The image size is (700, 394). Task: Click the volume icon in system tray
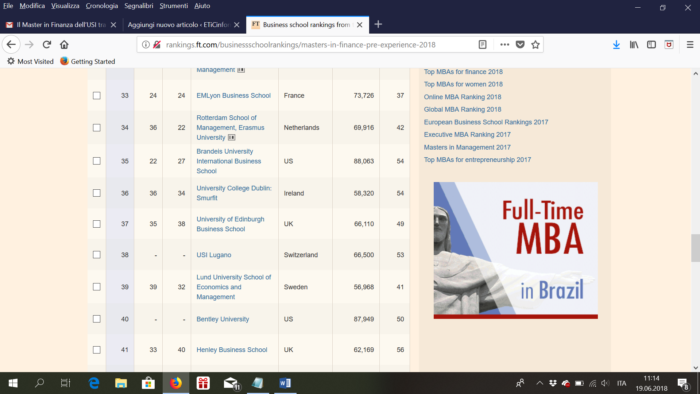[605, 383]
